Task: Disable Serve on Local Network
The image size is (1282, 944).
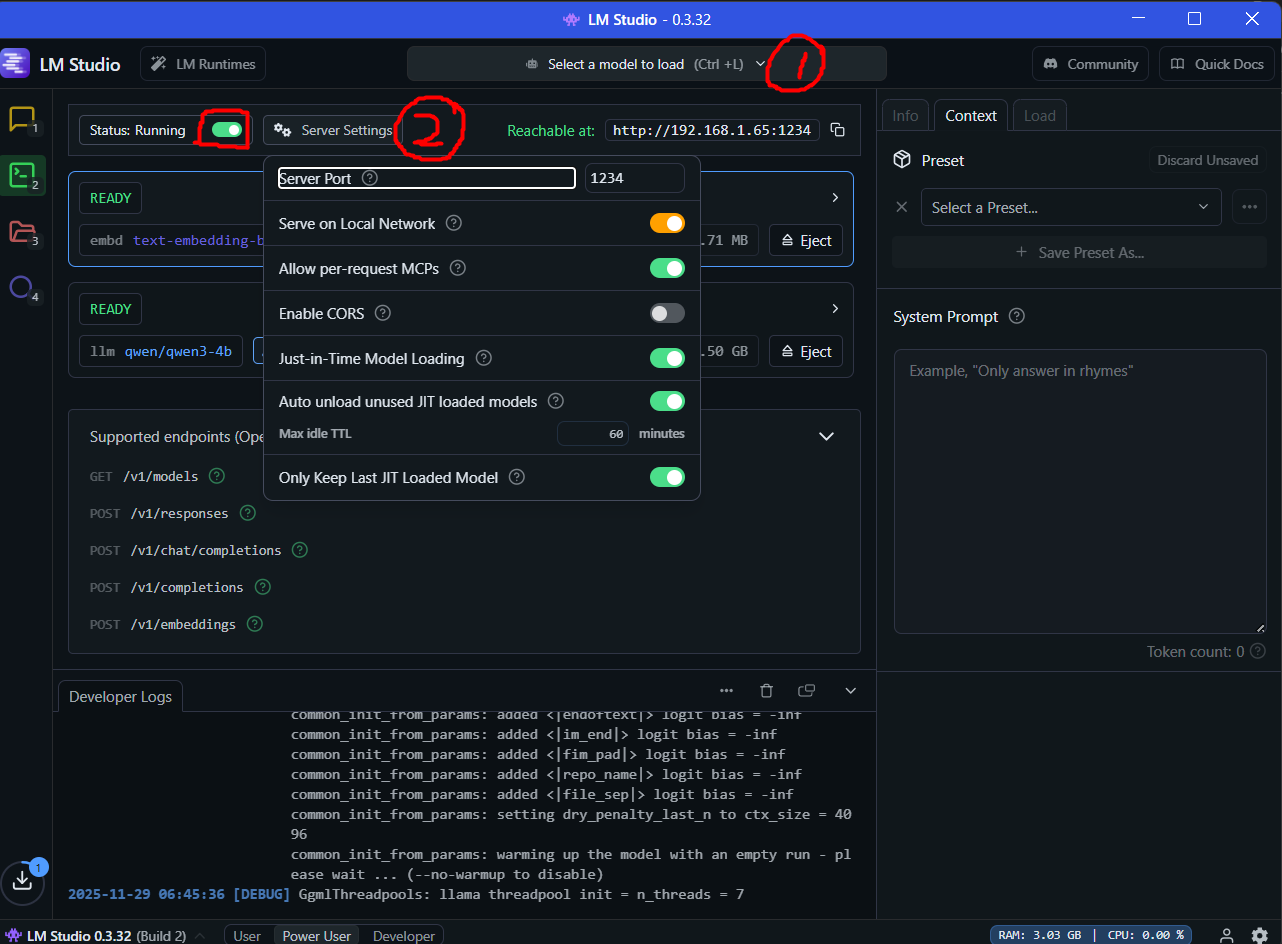Action: (x=667, y=223)
